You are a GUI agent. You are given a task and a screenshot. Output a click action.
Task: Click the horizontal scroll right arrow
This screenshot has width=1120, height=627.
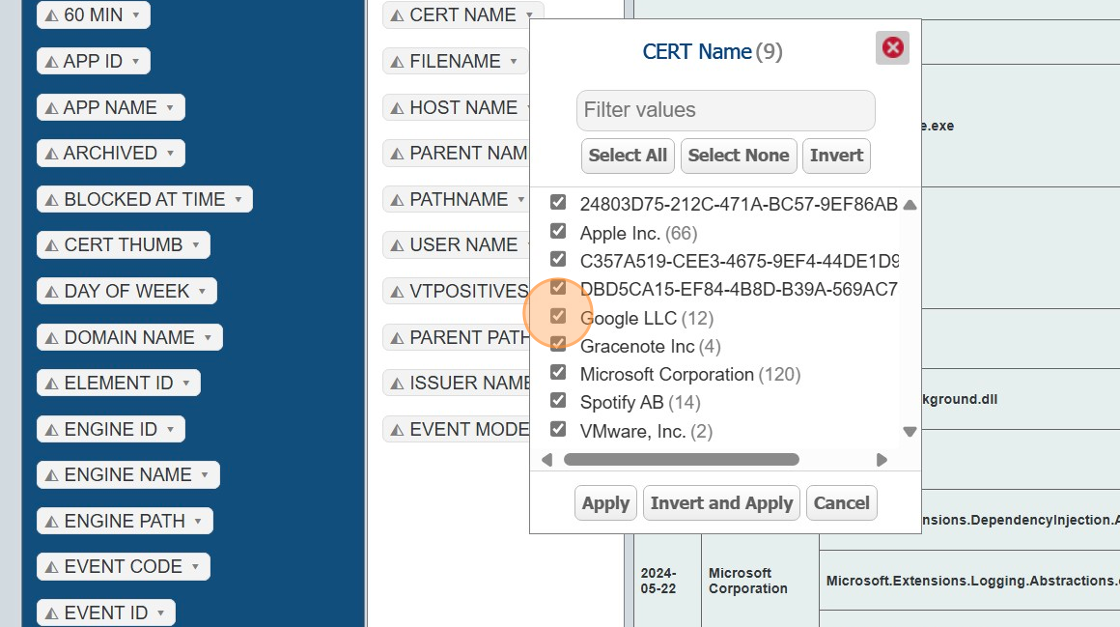click(881, 460)
